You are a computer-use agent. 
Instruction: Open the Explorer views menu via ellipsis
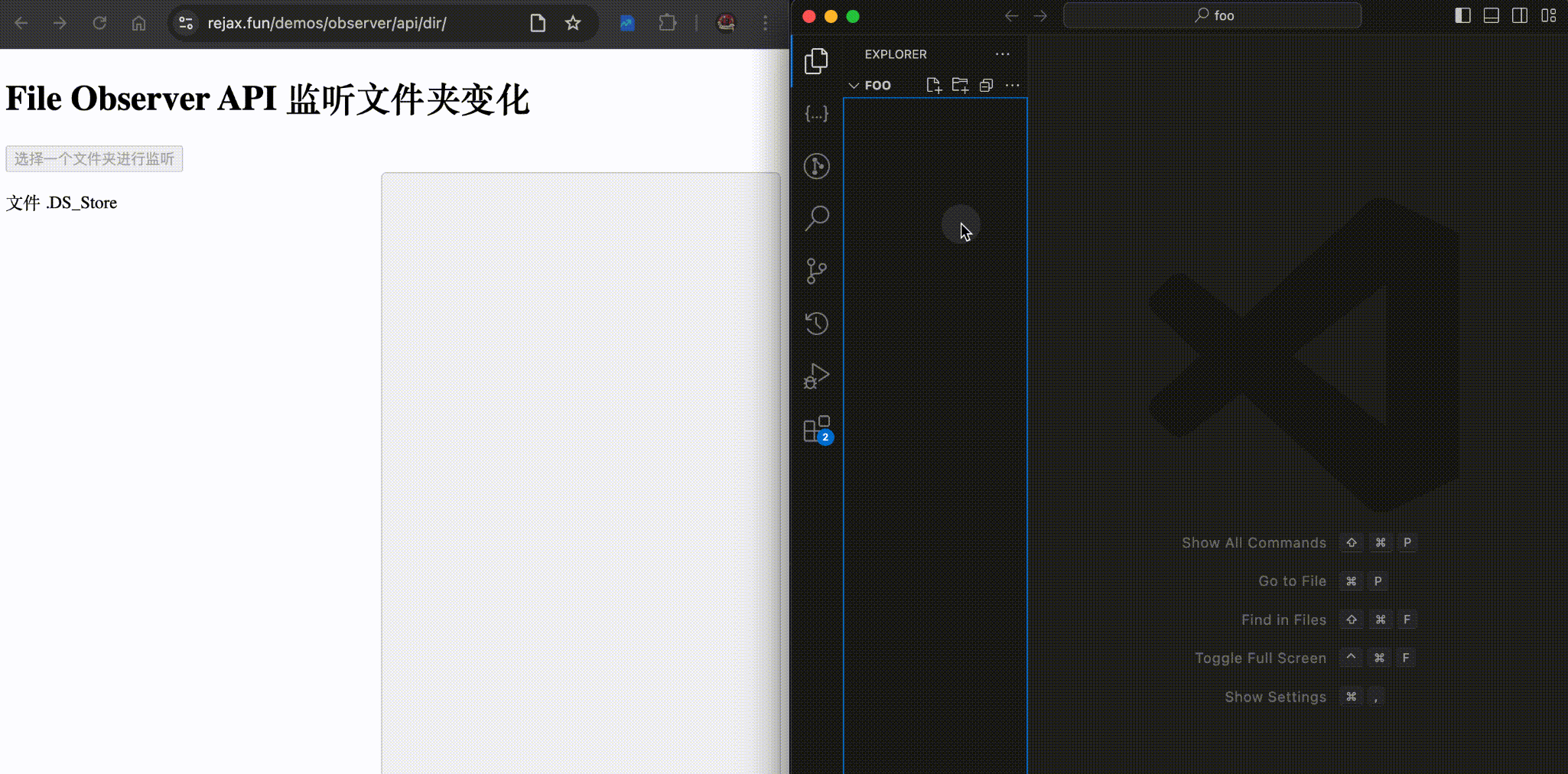pos(1003,54)
